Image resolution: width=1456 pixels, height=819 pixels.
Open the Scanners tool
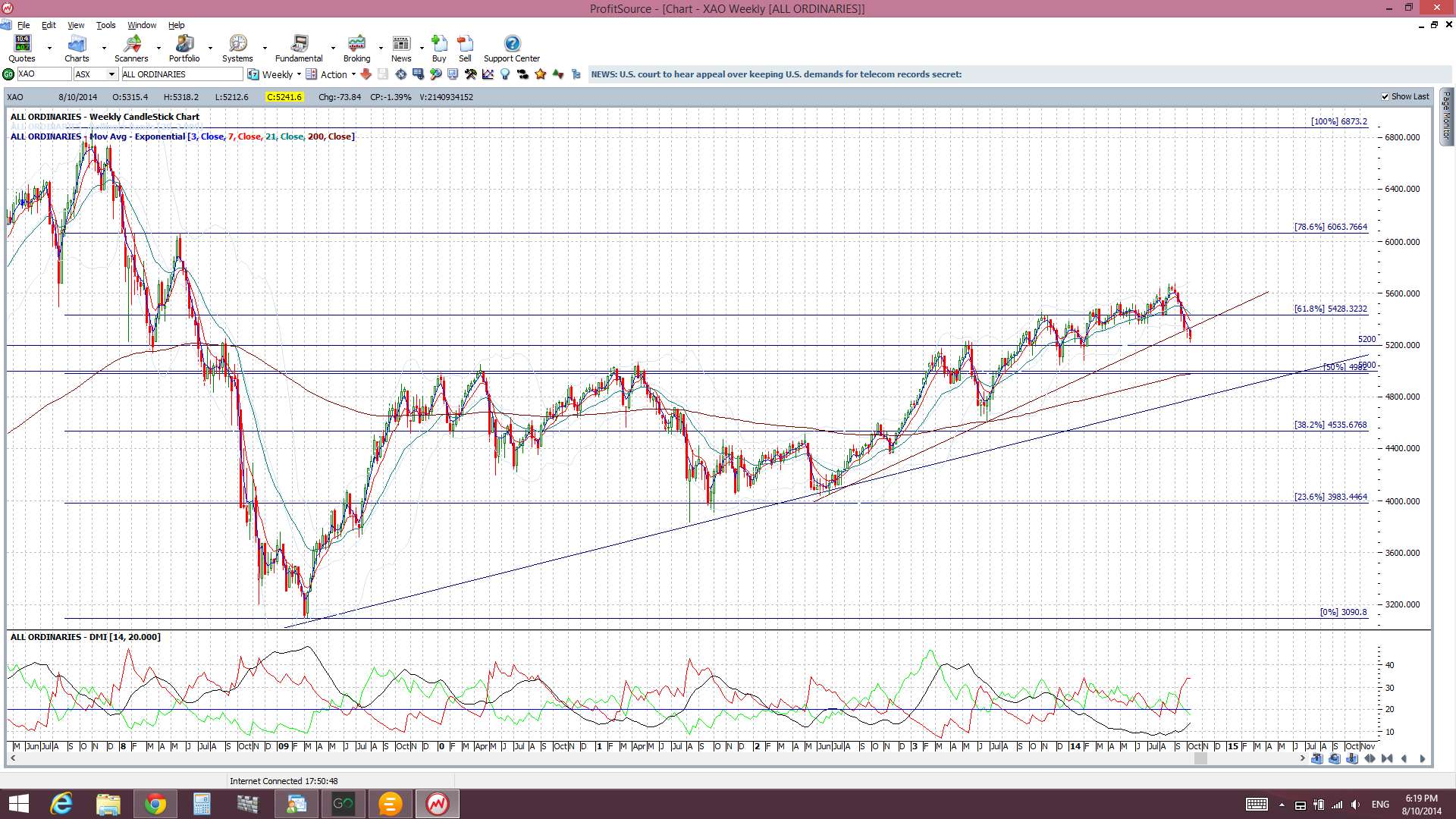coord(131,49)
